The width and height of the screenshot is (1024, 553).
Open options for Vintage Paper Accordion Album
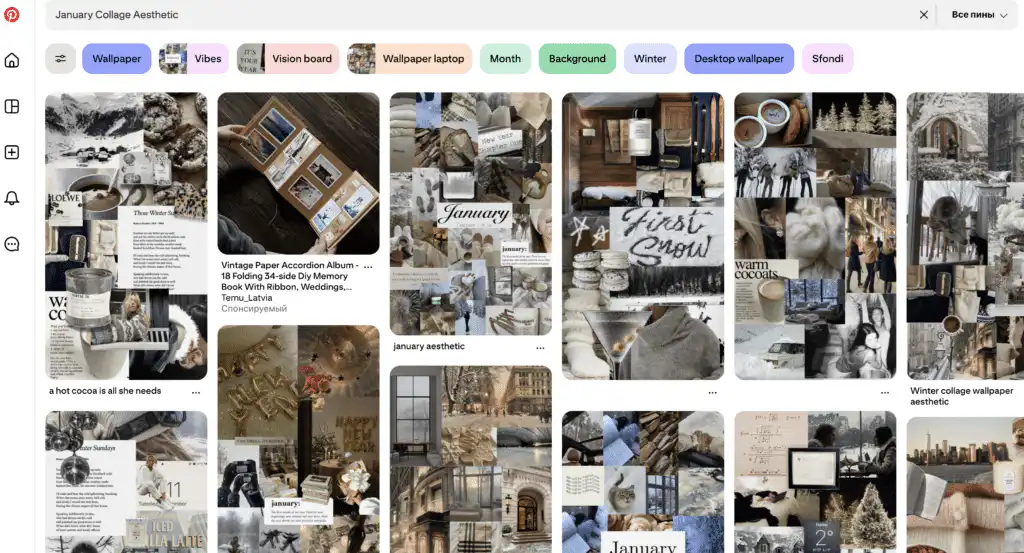[x=368, y=266]
